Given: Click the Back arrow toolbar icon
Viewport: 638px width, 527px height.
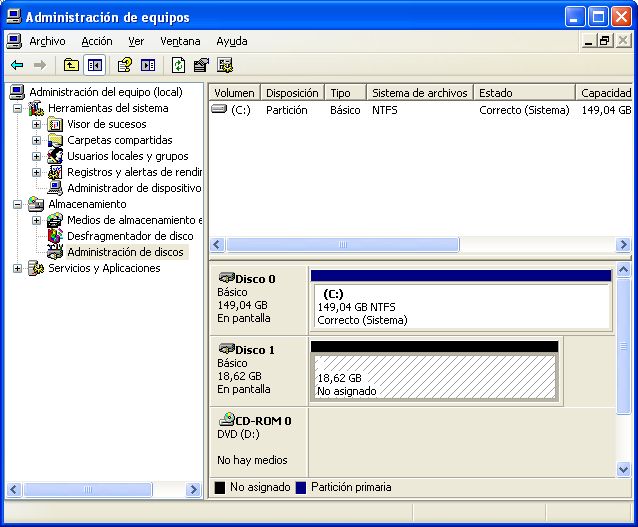Looking at the screenshot, I should coord(17,65).
